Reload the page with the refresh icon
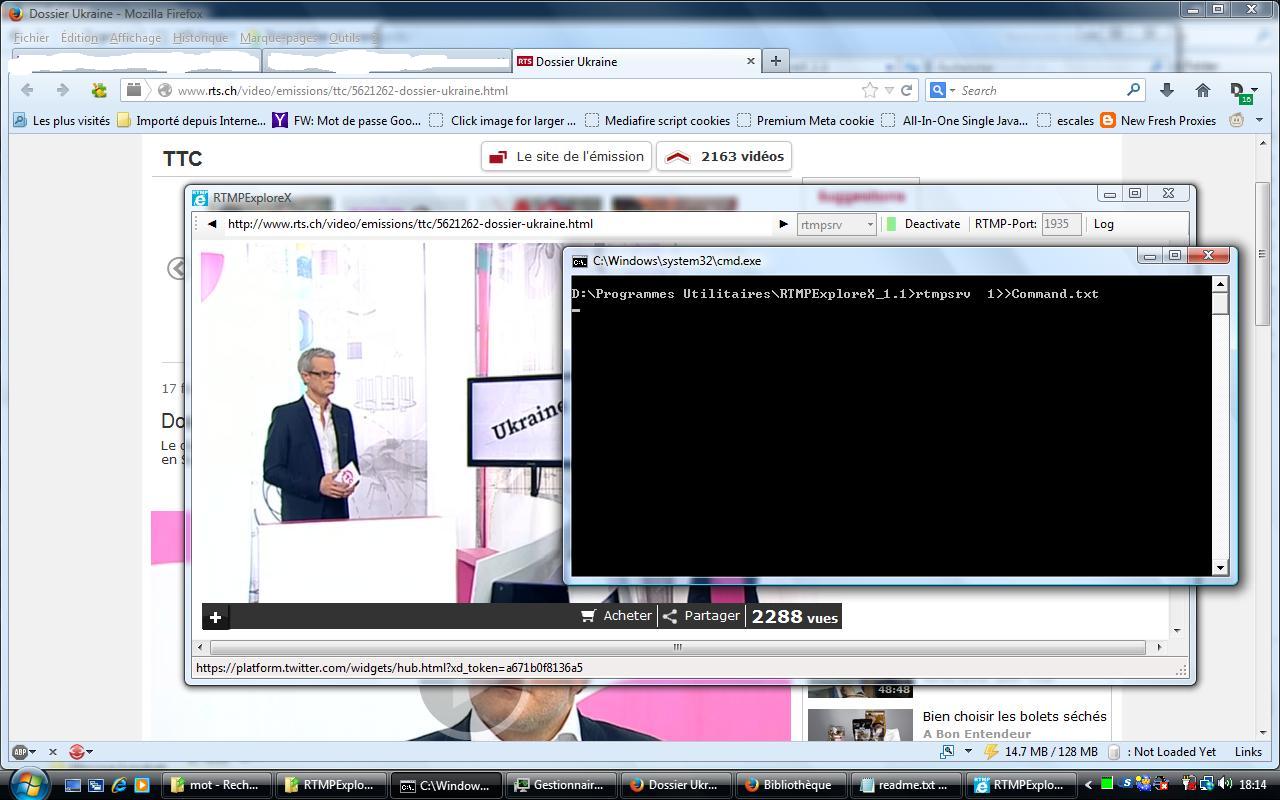 906,90
